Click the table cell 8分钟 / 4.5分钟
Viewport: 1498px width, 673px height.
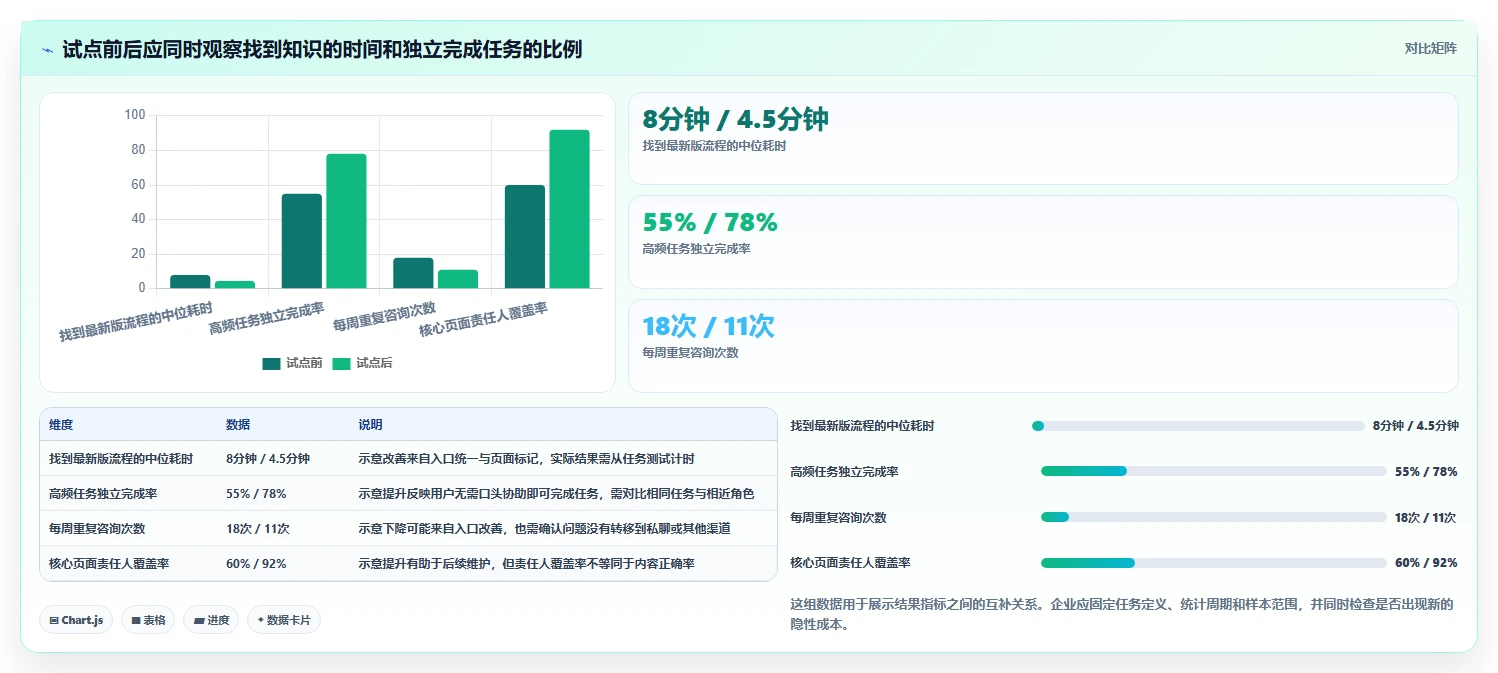(268, 459)
